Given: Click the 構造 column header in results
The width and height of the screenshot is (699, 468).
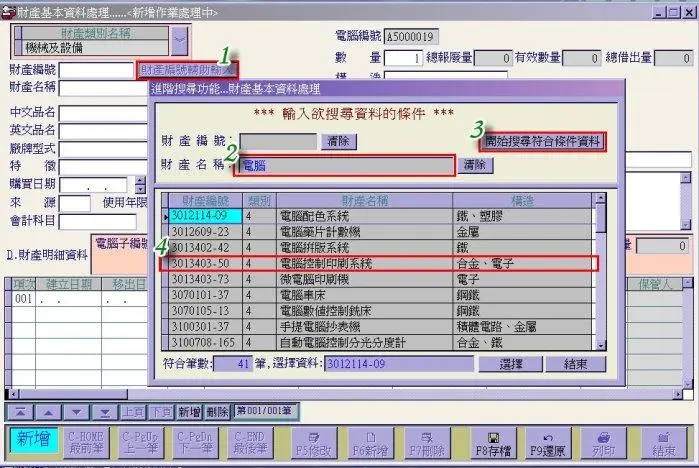Looking at the screenshot, I should [x=522, y=201].
